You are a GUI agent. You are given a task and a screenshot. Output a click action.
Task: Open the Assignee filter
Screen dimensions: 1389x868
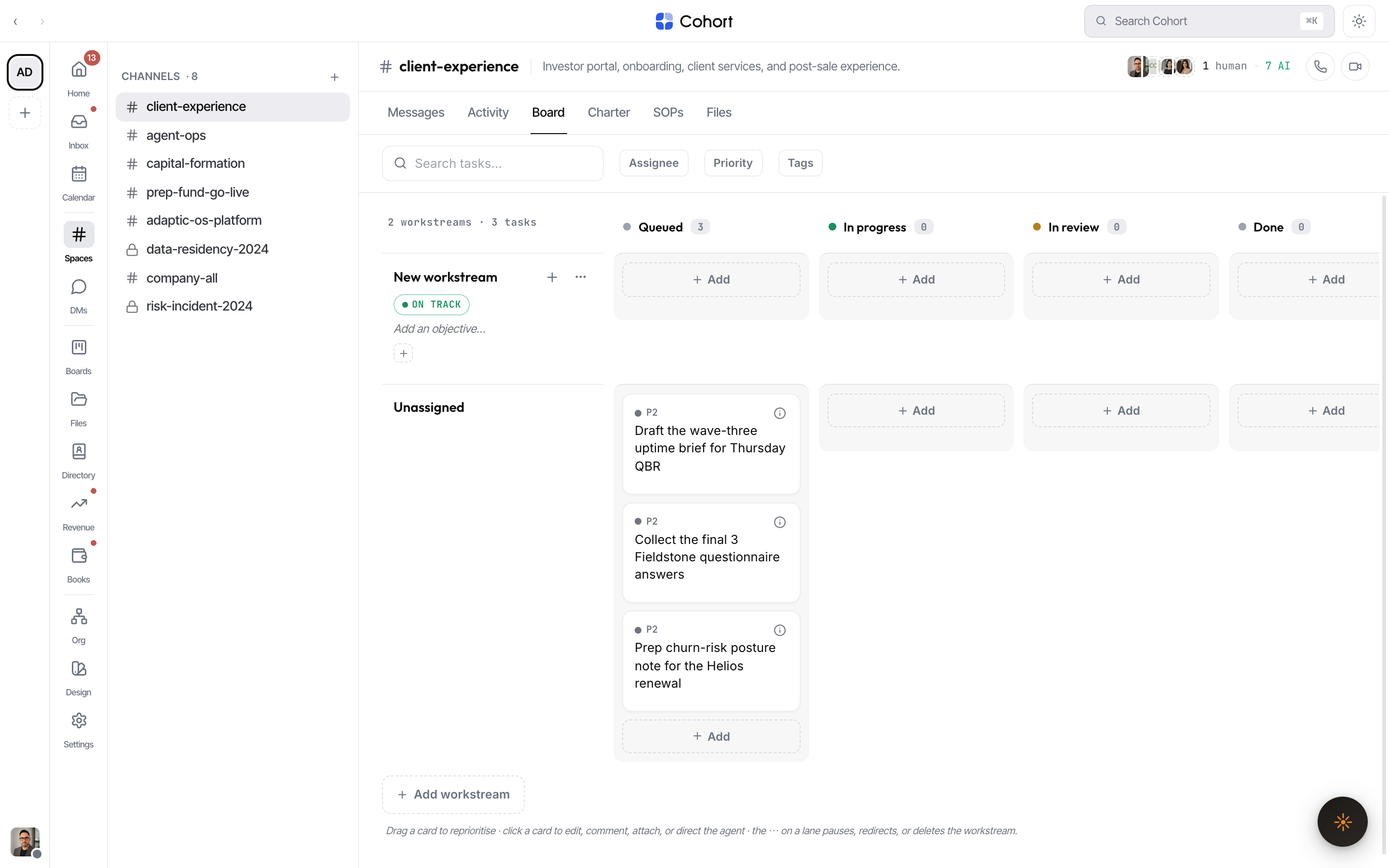(x=654, y=163)
